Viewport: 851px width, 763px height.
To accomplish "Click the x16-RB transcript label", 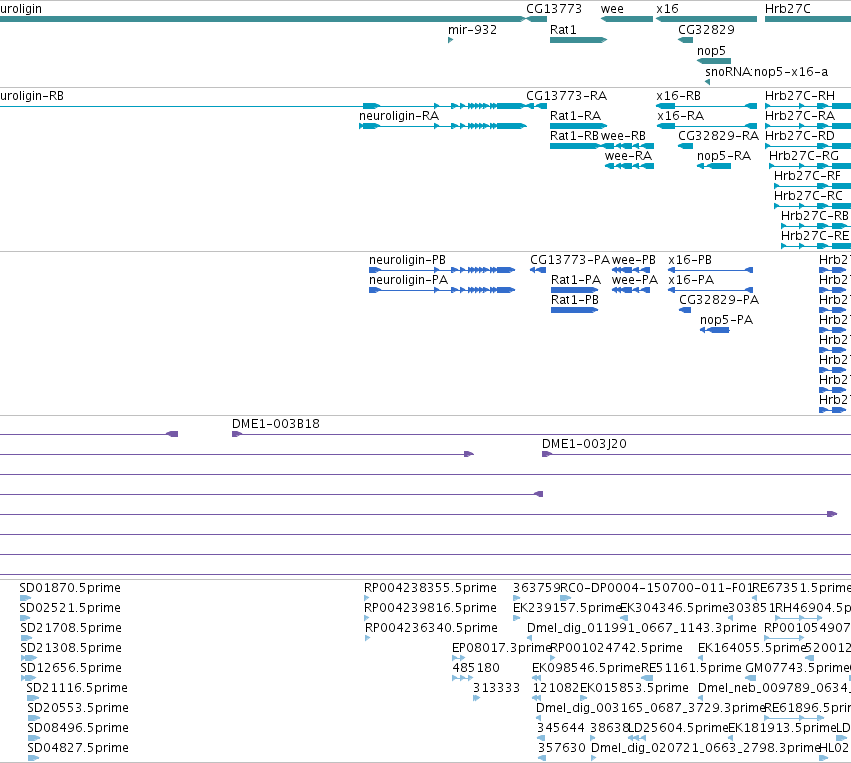I will [678, 96].
